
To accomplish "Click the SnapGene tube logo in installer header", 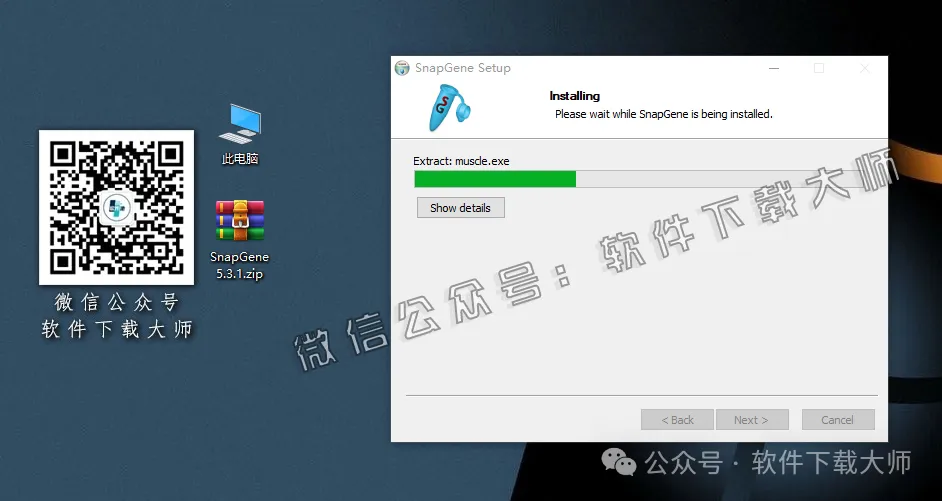I will click(x=449, y=108).
